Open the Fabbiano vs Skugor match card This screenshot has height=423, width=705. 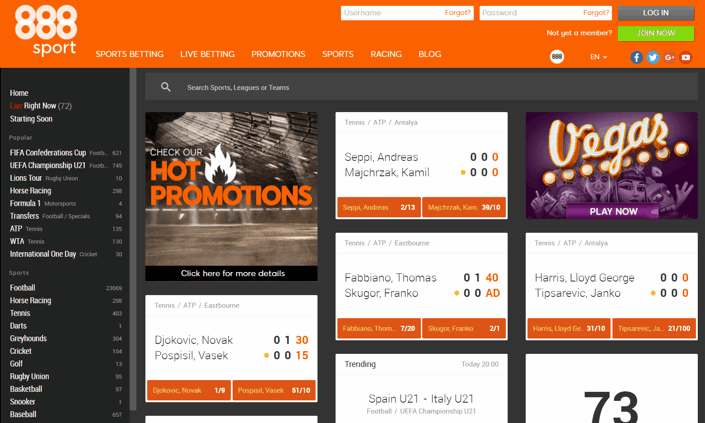coord(421,285)
